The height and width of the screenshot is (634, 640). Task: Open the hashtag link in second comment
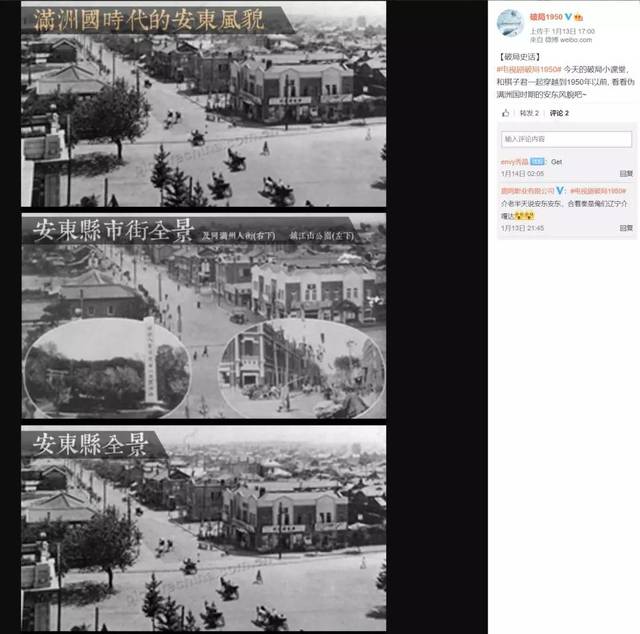597,191
